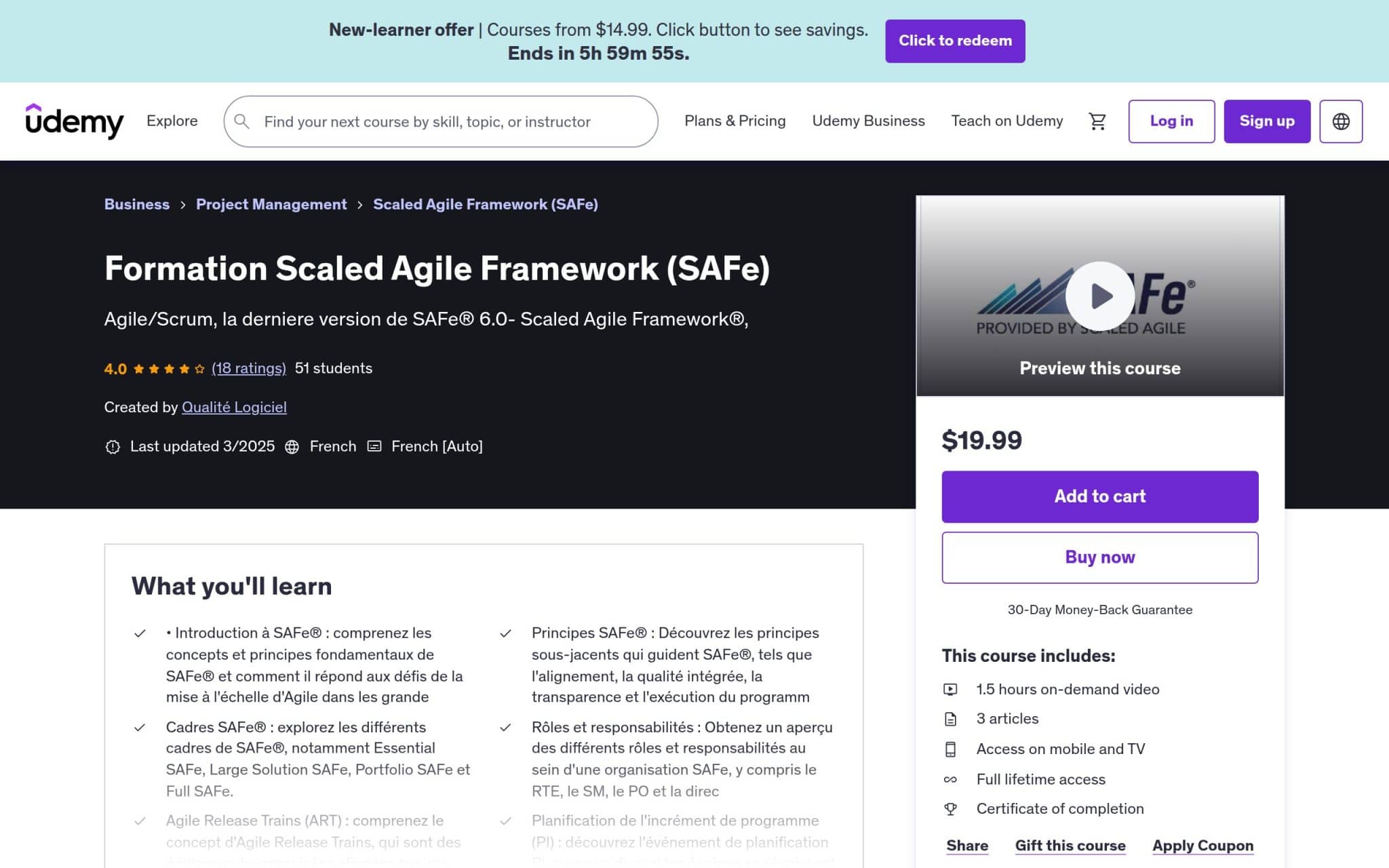
Task: Open instructor Qualité Logiciel profile
Action: tap(234, 407)
